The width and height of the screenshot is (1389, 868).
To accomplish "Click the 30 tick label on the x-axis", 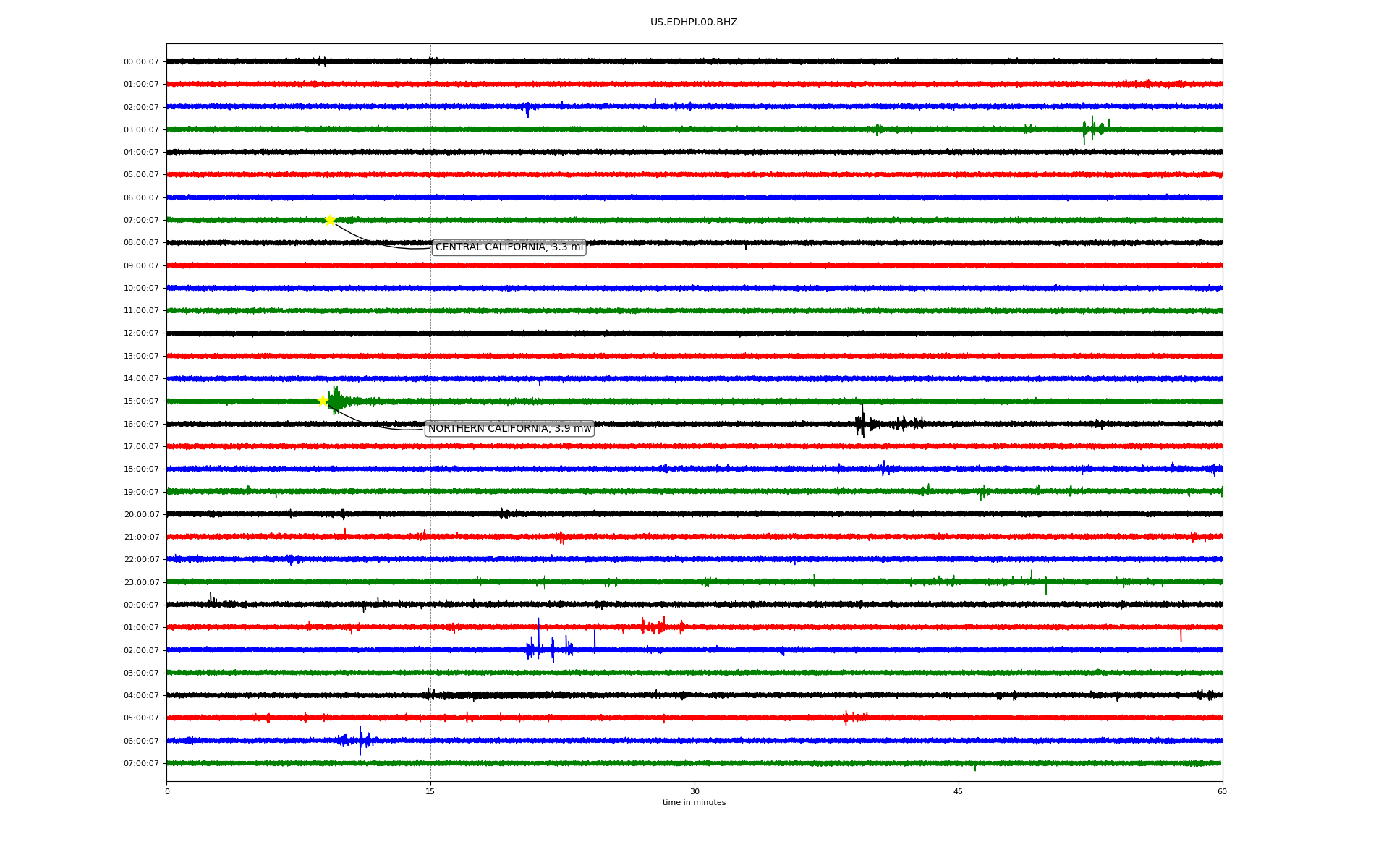I will (694, 791).
